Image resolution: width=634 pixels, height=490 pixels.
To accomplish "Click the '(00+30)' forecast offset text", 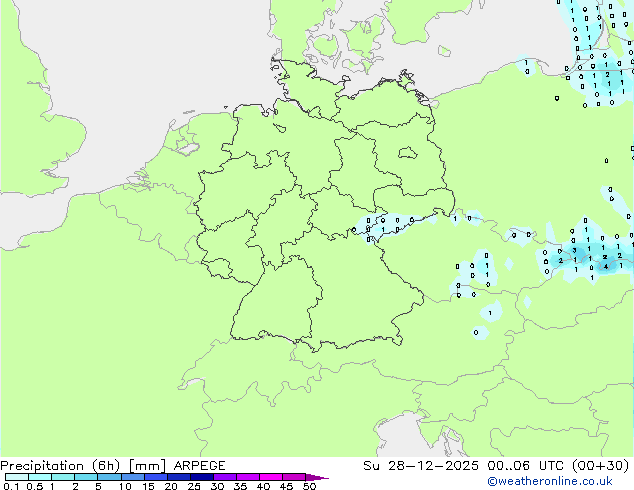I will (600, 466).
